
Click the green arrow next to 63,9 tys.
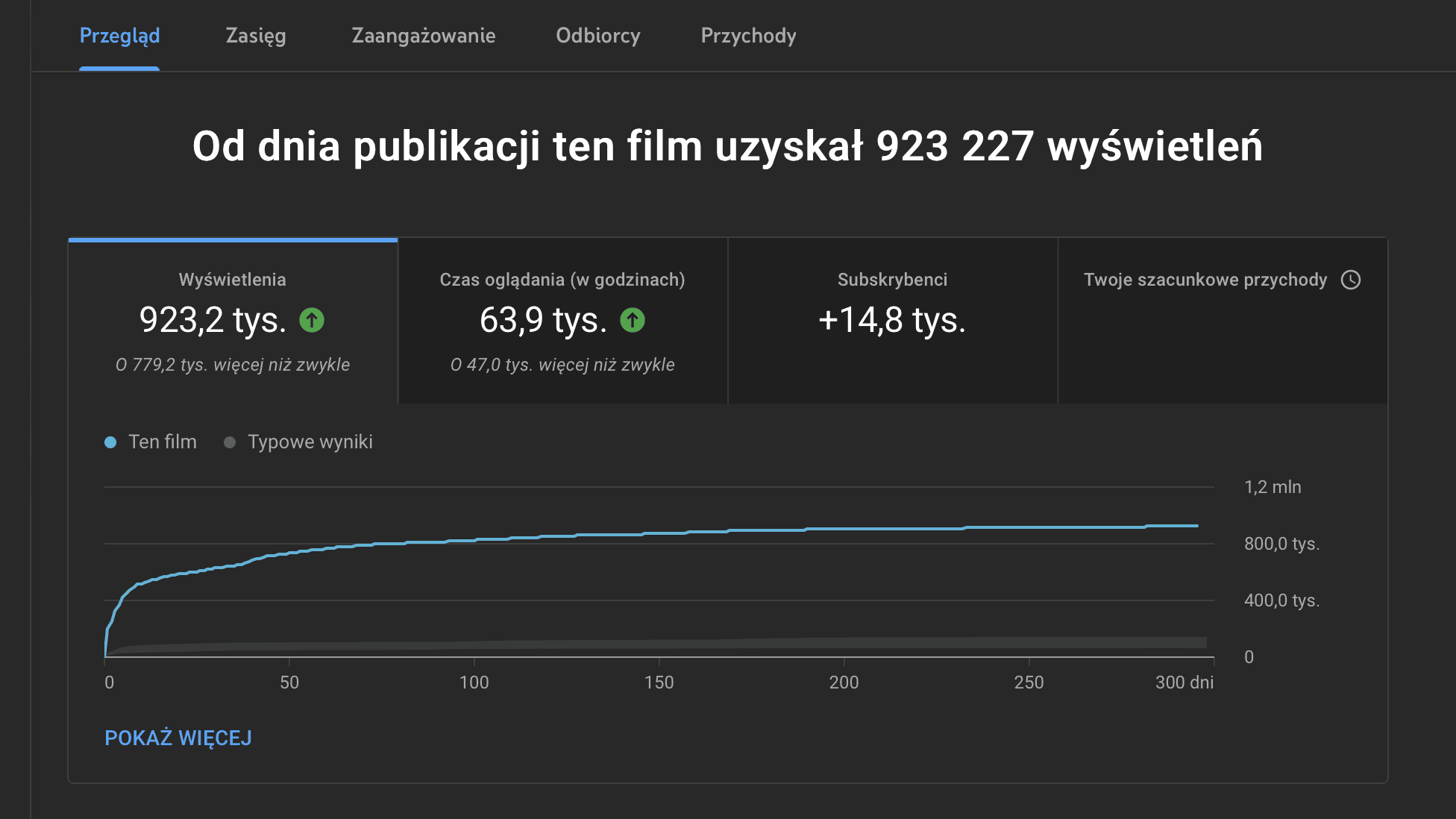pos(633,321)
